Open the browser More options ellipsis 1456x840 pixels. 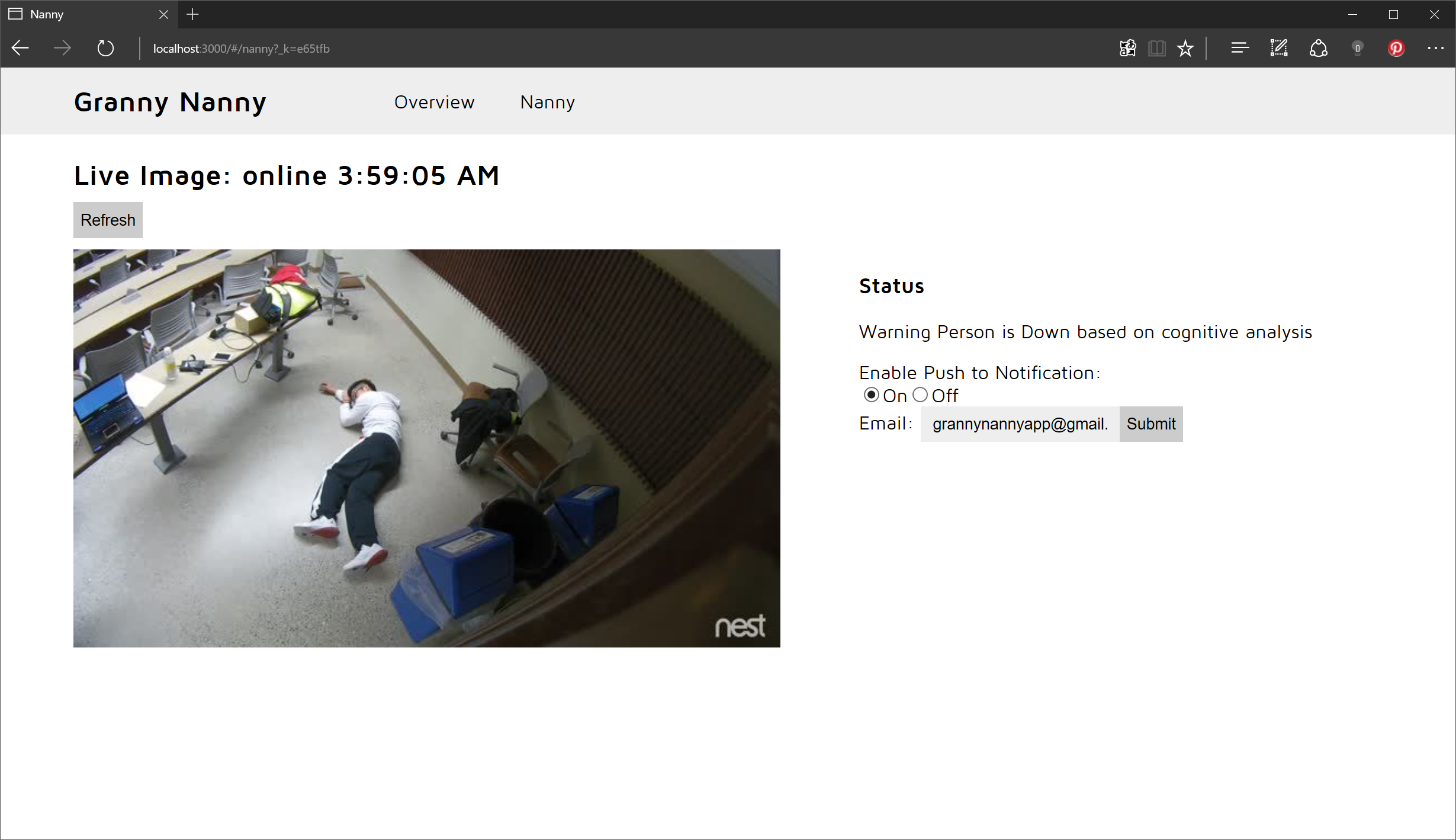1435,48
